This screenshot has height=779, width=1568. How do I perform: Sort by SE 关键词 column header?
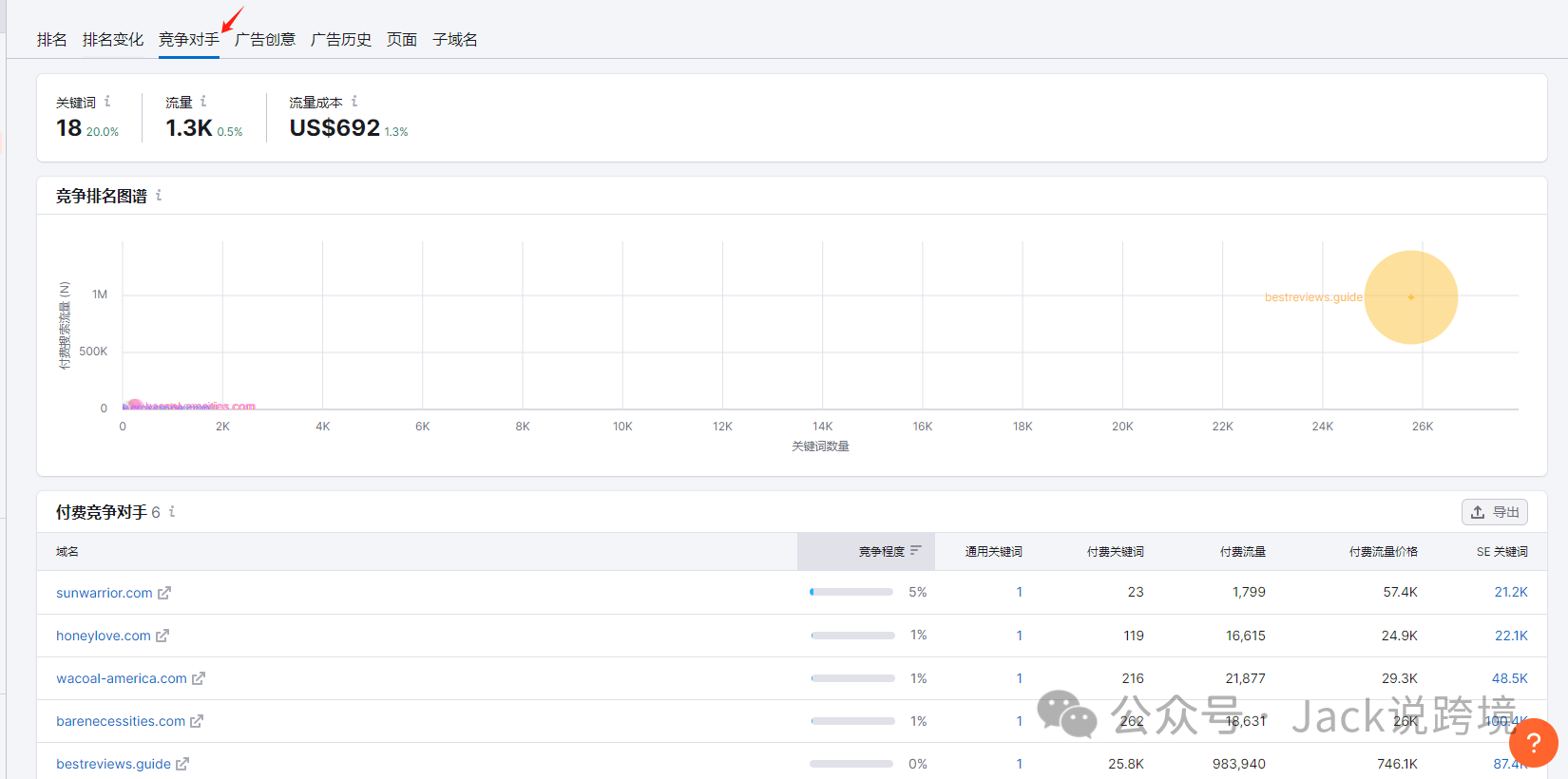click(1502, 551)
